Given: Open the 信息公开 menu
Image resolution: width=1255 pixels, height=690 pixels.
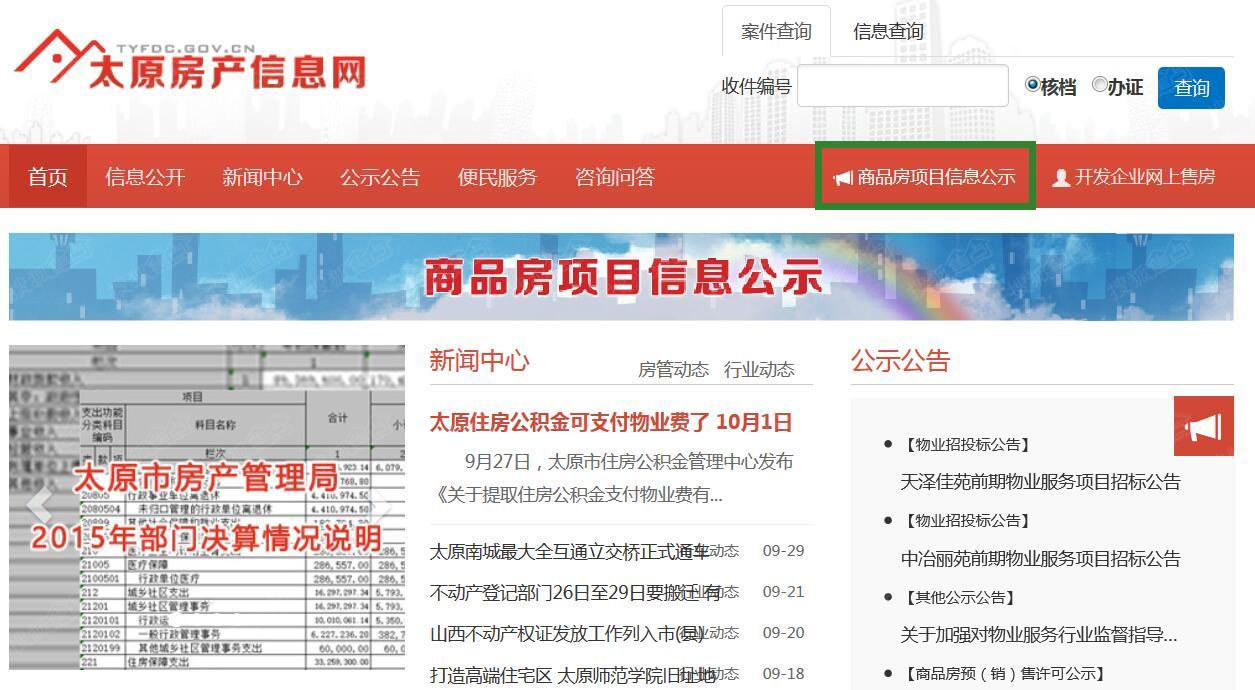Looking at the screenshot, I should pos(145,177).
